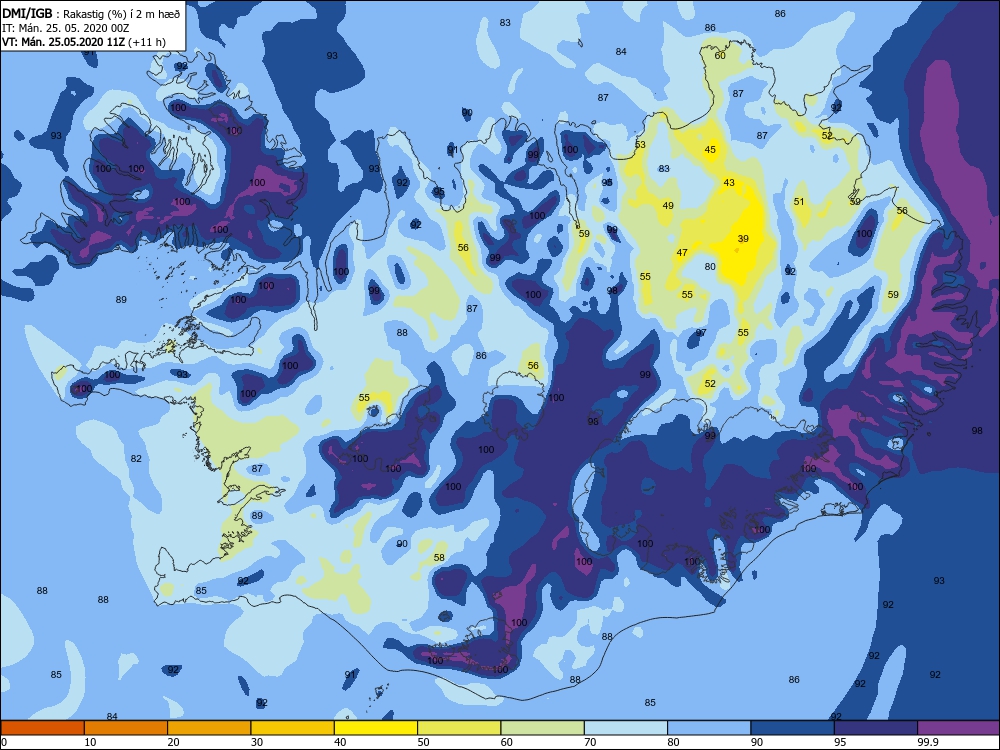This screenshot has width=1000, height=750.
Task: Click the minimum humidity value 39
Action: tap(743, 239)
